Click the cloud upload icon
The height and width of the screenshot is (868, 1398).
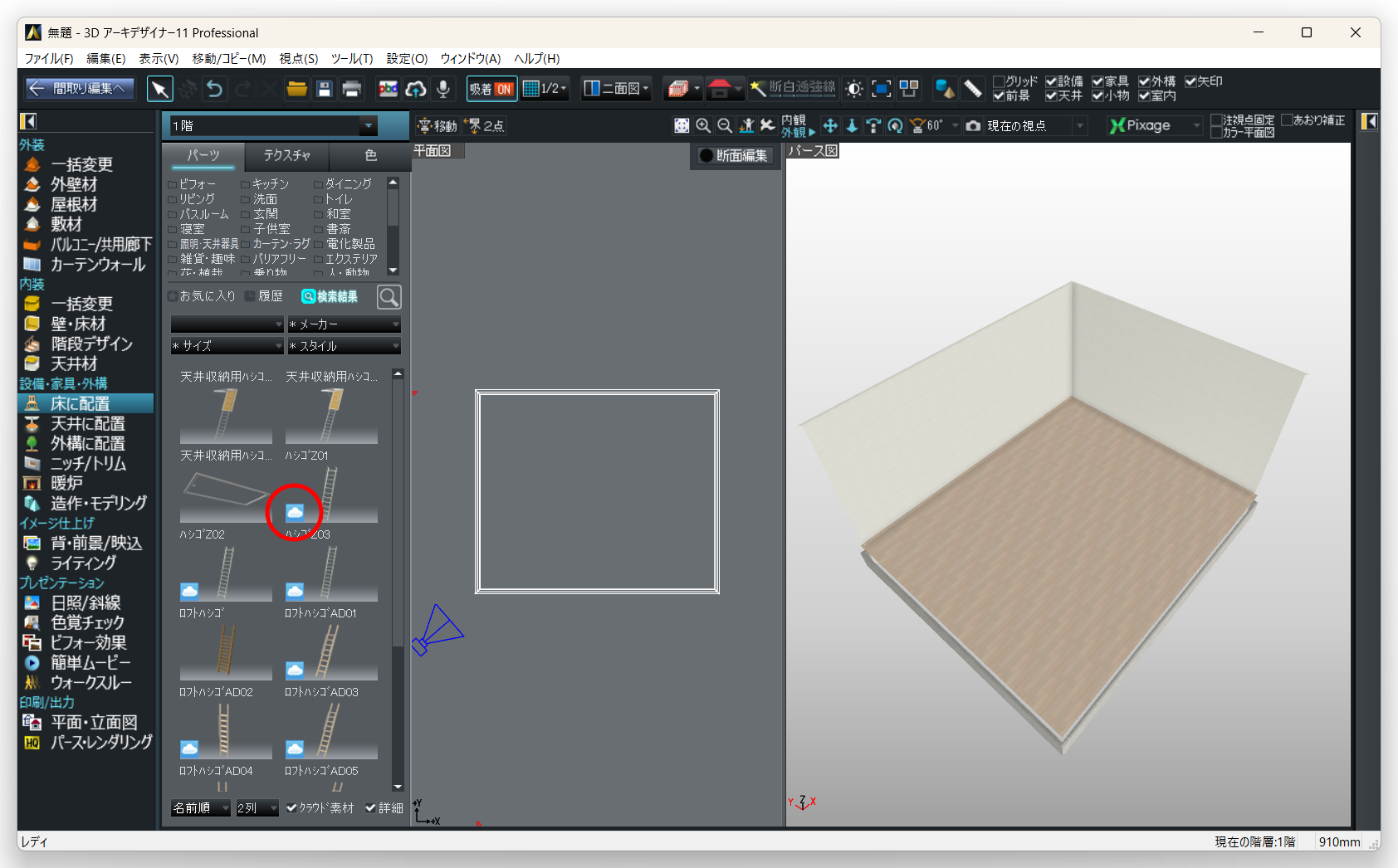[x=416, y=89]
